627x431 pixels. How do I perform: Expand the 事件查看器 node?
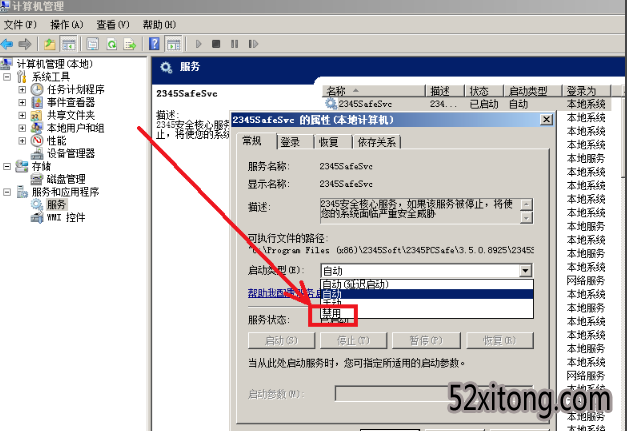[22, 102]
